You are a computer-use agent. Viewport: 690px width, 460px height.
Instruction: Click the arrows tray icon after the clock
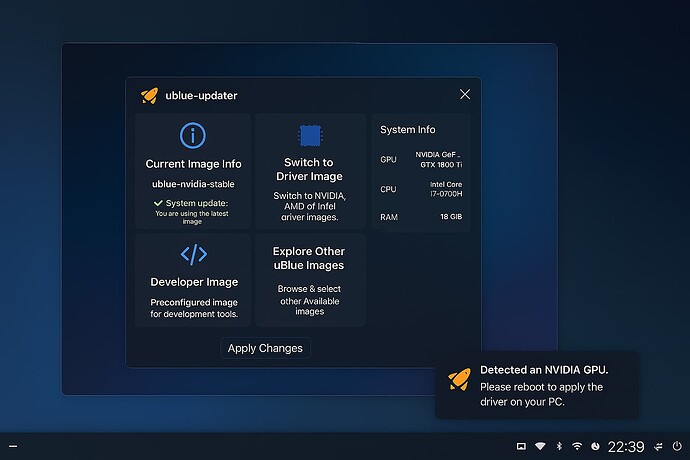658,447
